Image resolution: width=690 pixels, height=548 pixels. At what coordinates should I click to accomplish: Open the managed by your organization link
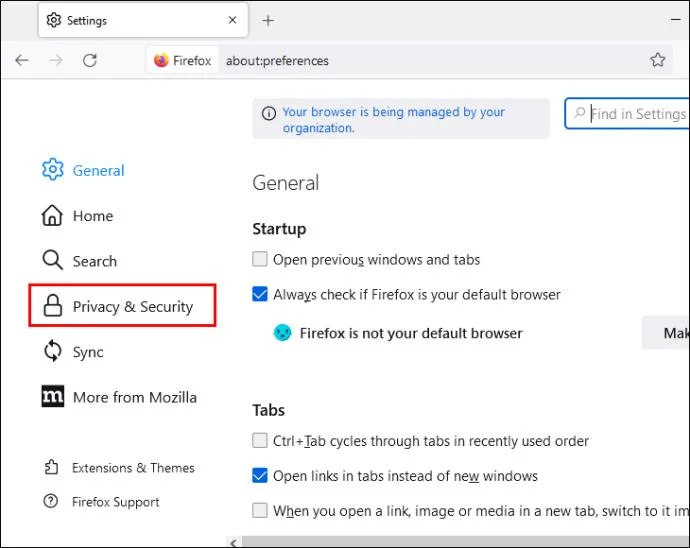393,120
